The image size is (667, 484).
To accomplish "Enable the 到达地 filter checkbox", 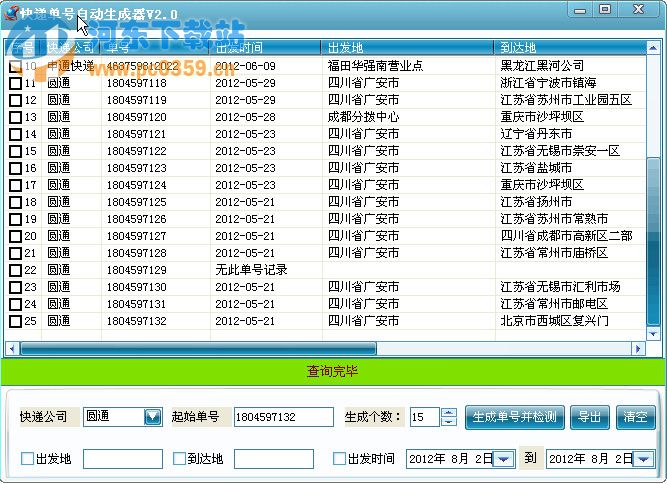I will click(x=179, y=458).
